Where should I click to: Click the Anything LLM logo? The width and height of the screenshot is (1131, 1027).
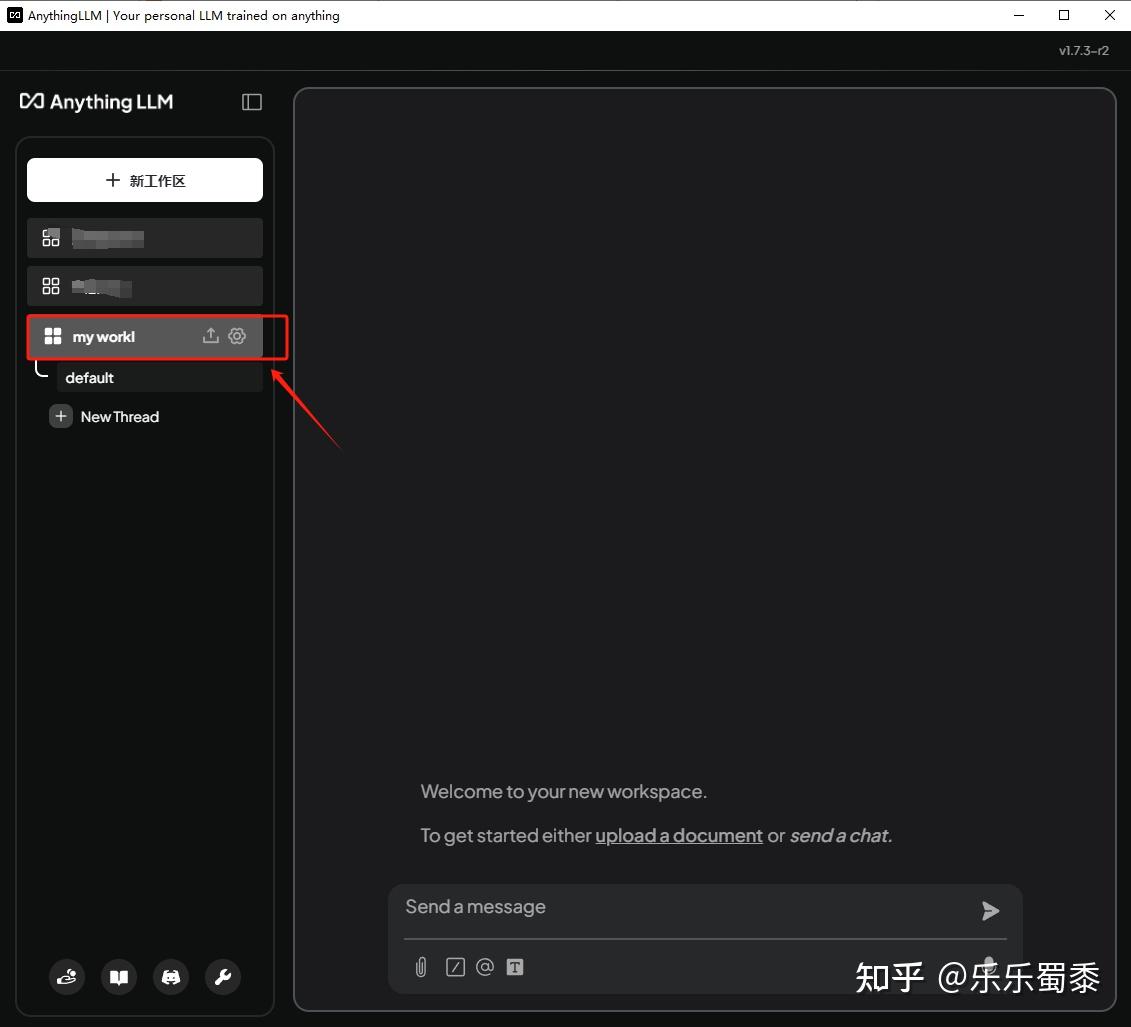97,102
